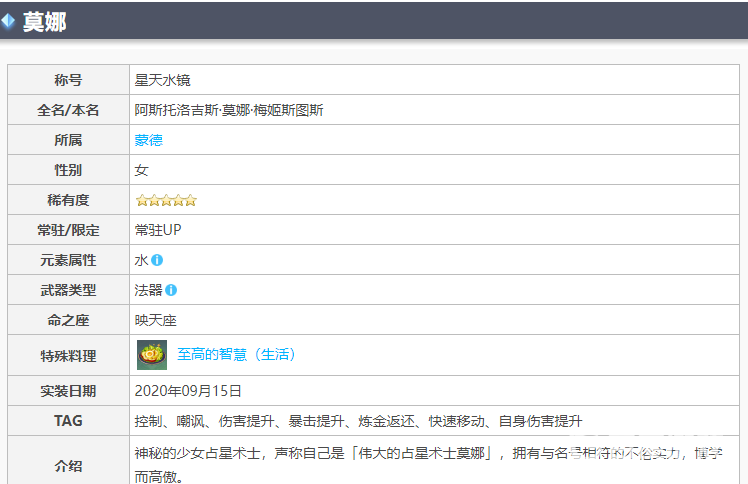Click the info icon next to 水

click(157, 260)
